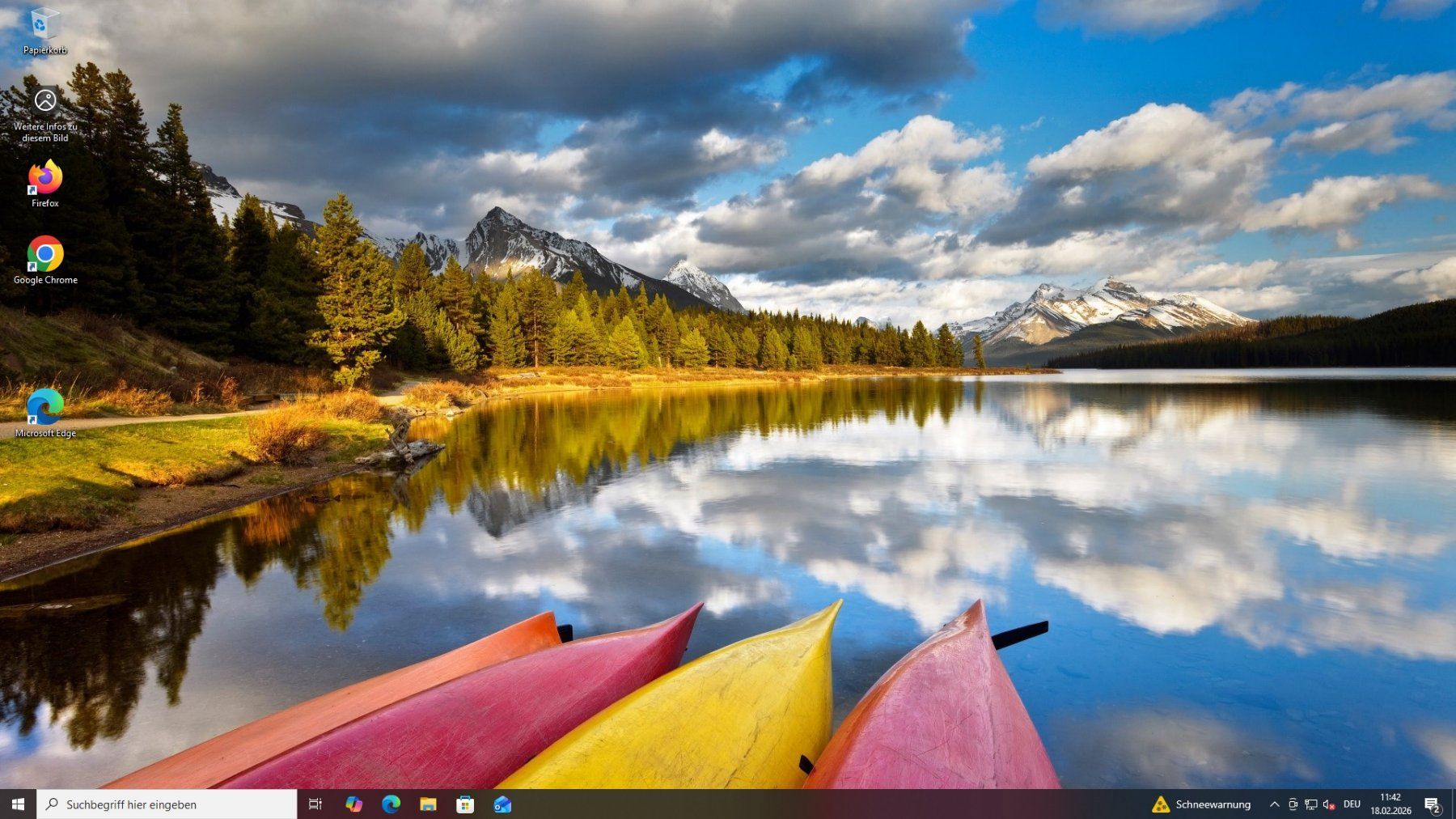Select the Microsoft Edge desktop shortcut
The height and width of the screenshot is (819, 1456).
tap(45, 413)
